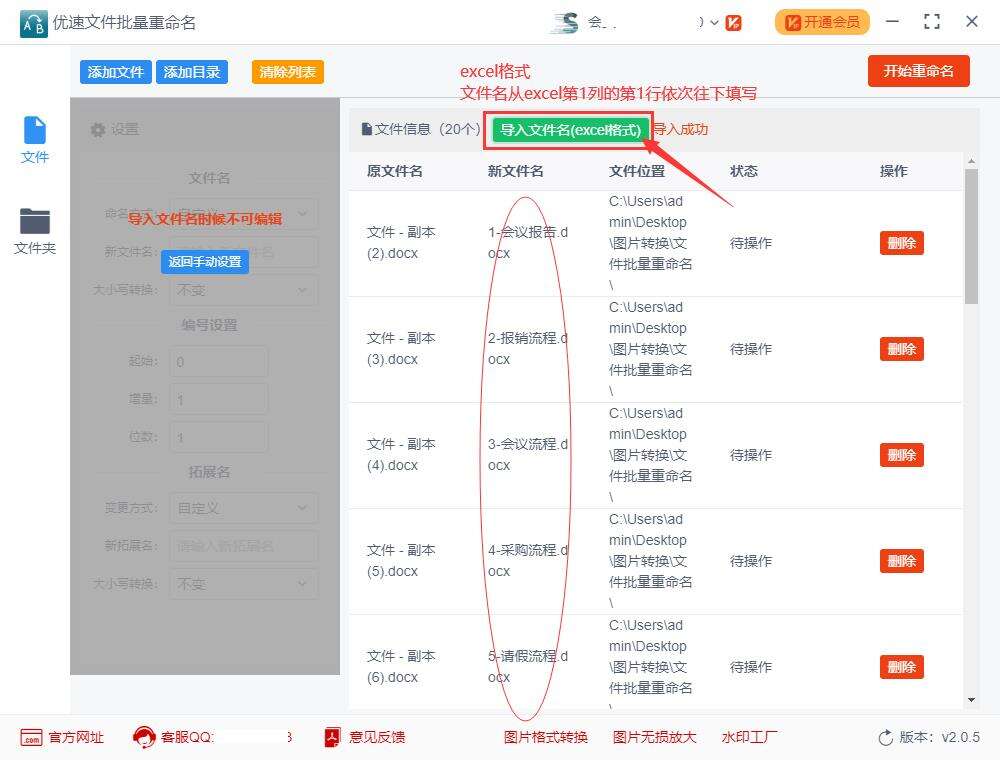Click the 添加文件 button
The width and height of the screenshot is (1000, 760).
tap(115, 72)
